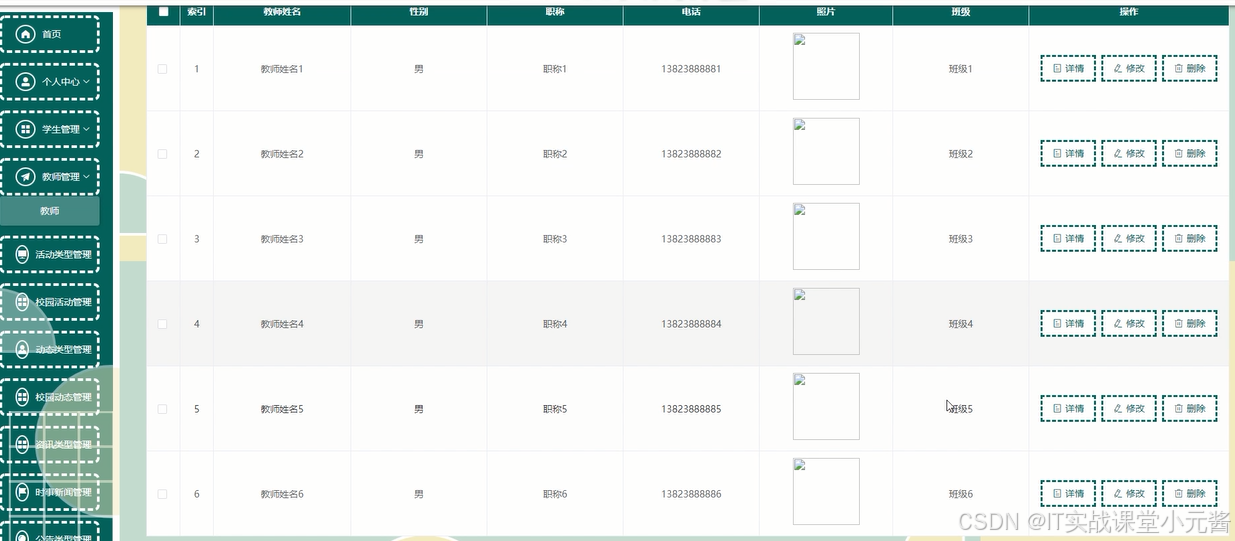Open photo thumbnail of 教师姓名5

tap(826, 406)
